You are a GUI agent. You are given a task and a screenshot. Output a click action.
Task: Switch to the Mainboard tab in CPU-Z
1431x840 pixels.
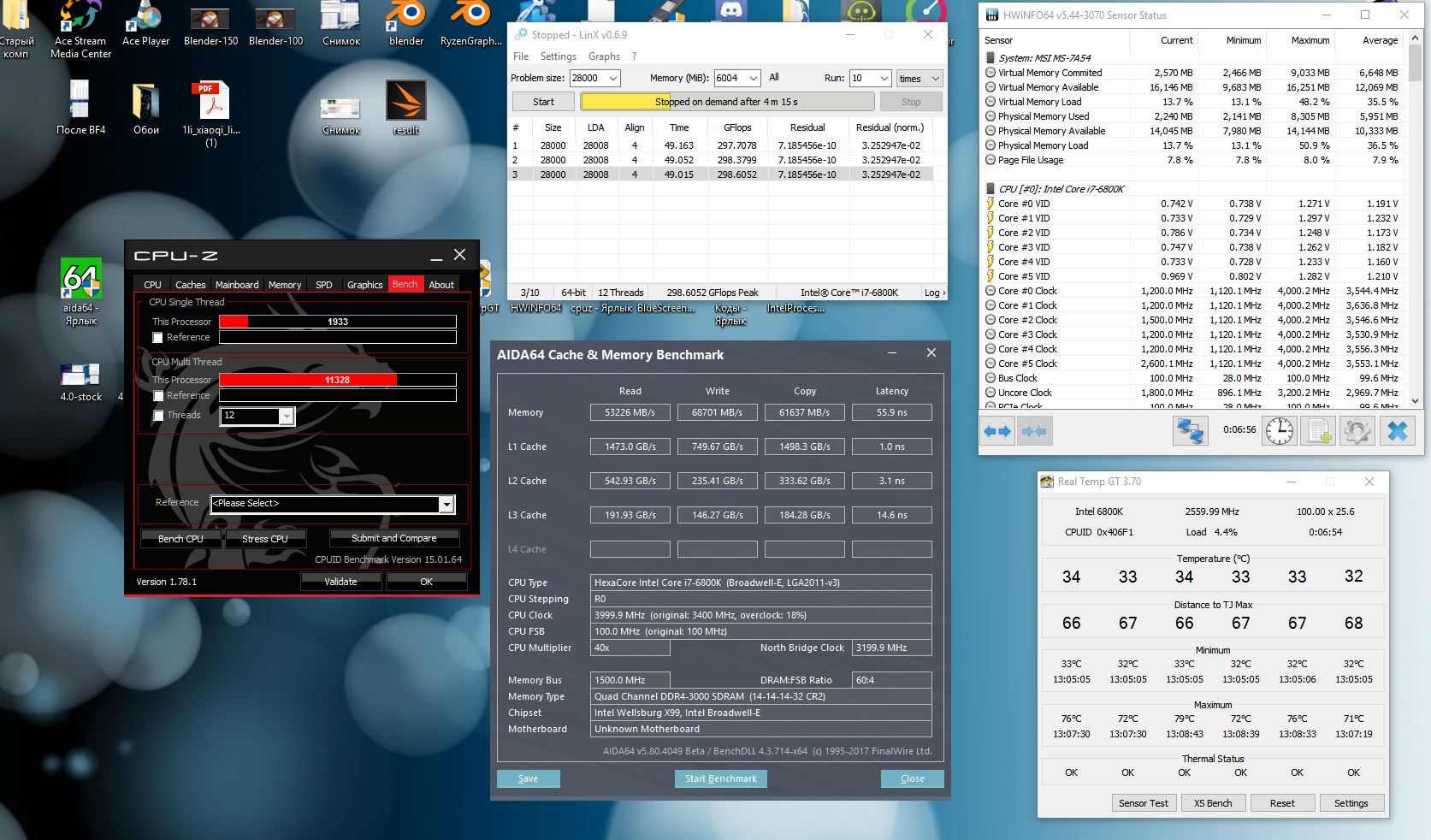click(x=237, y=285)
